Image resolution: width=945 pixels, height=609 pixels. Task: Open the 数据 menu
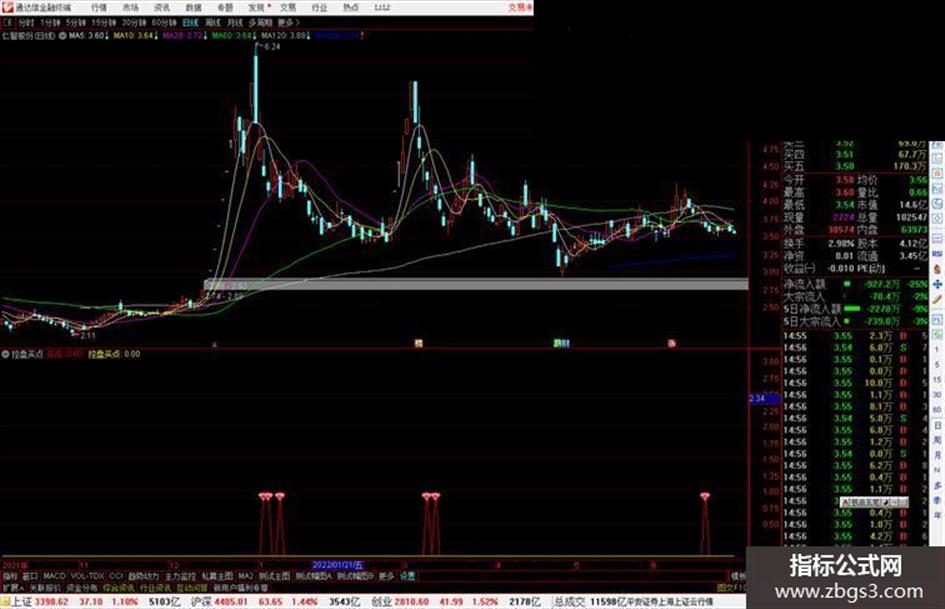193,7
